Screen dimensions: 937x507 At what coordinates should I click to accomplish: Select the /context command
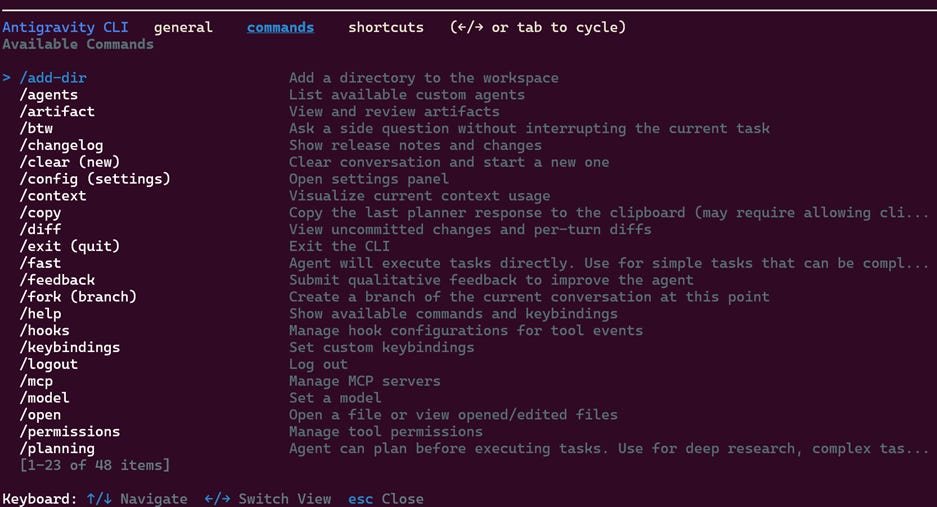[x=53, y=196]
